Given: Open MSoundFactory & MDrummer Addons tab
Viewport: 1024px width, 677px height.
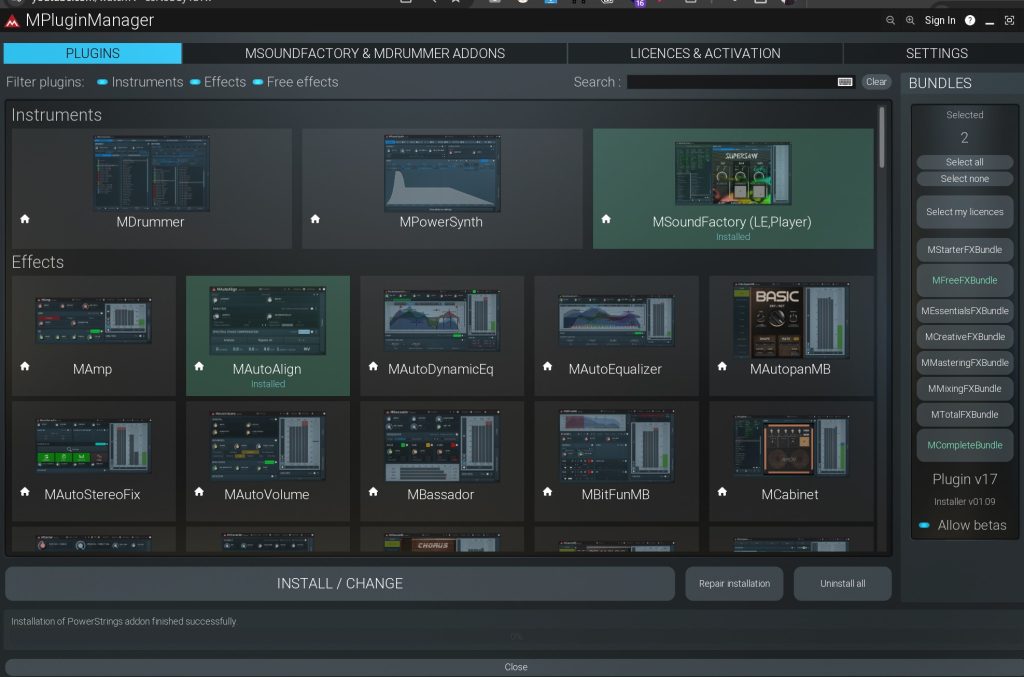Looking at the screenshot, I should click(x=375, y=53).
